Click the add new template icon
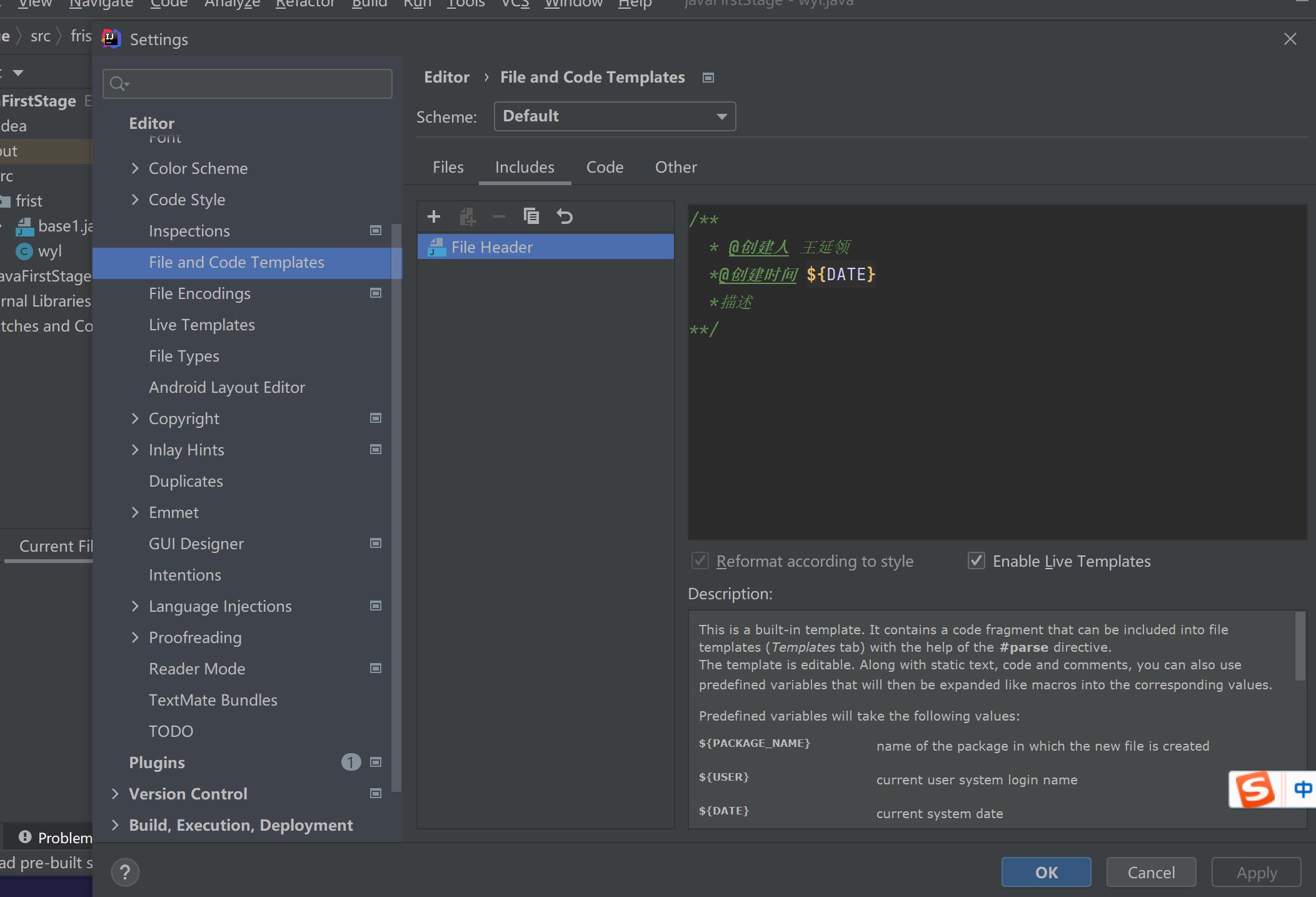This screenshot has height=897, width=1316. [433, 216]
